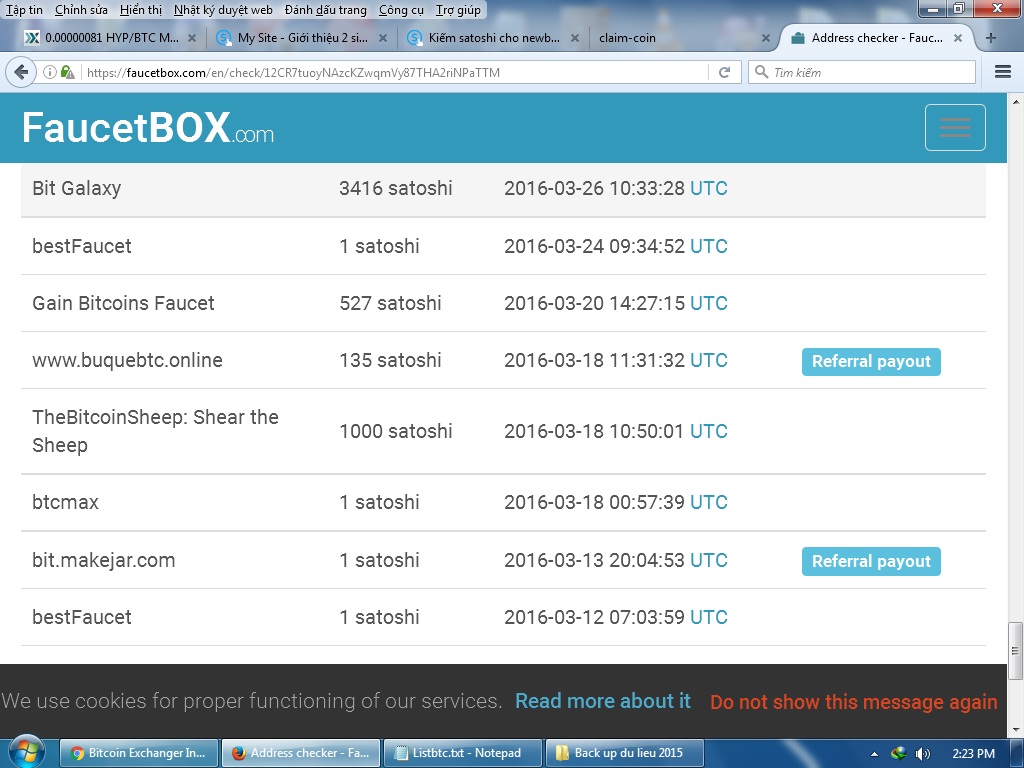Close the Address checker tab
Screen dimensions: 1024x768
(x=957, y=38)
